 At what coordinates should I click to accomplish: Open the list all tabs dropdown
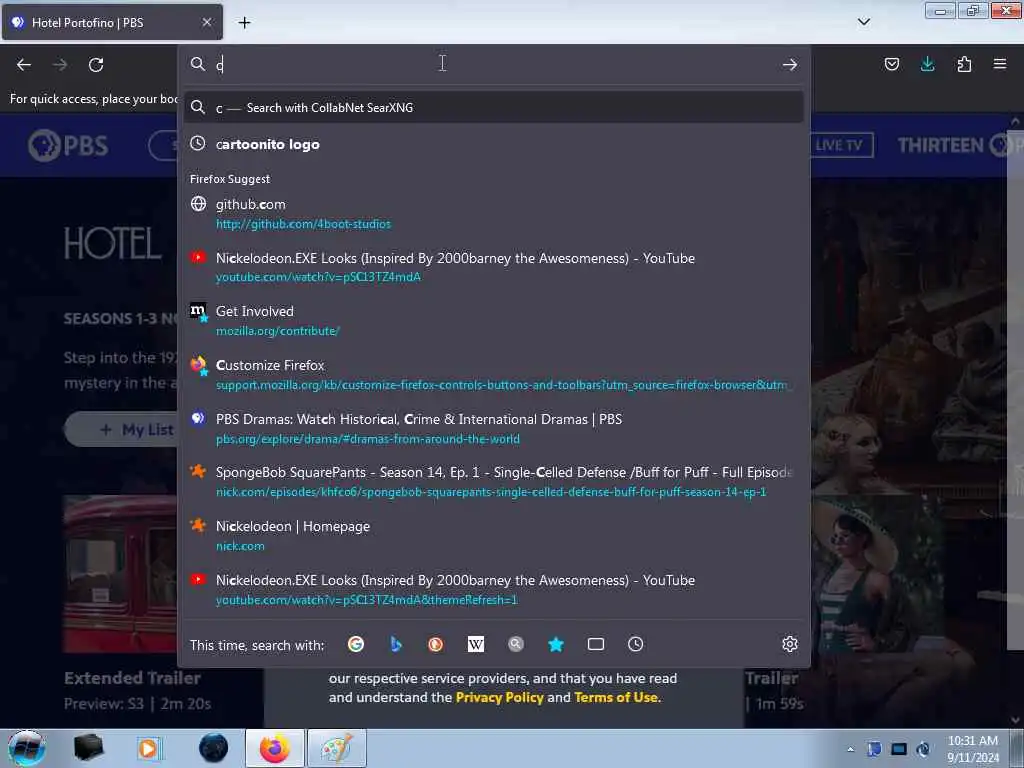click(863, 22)
